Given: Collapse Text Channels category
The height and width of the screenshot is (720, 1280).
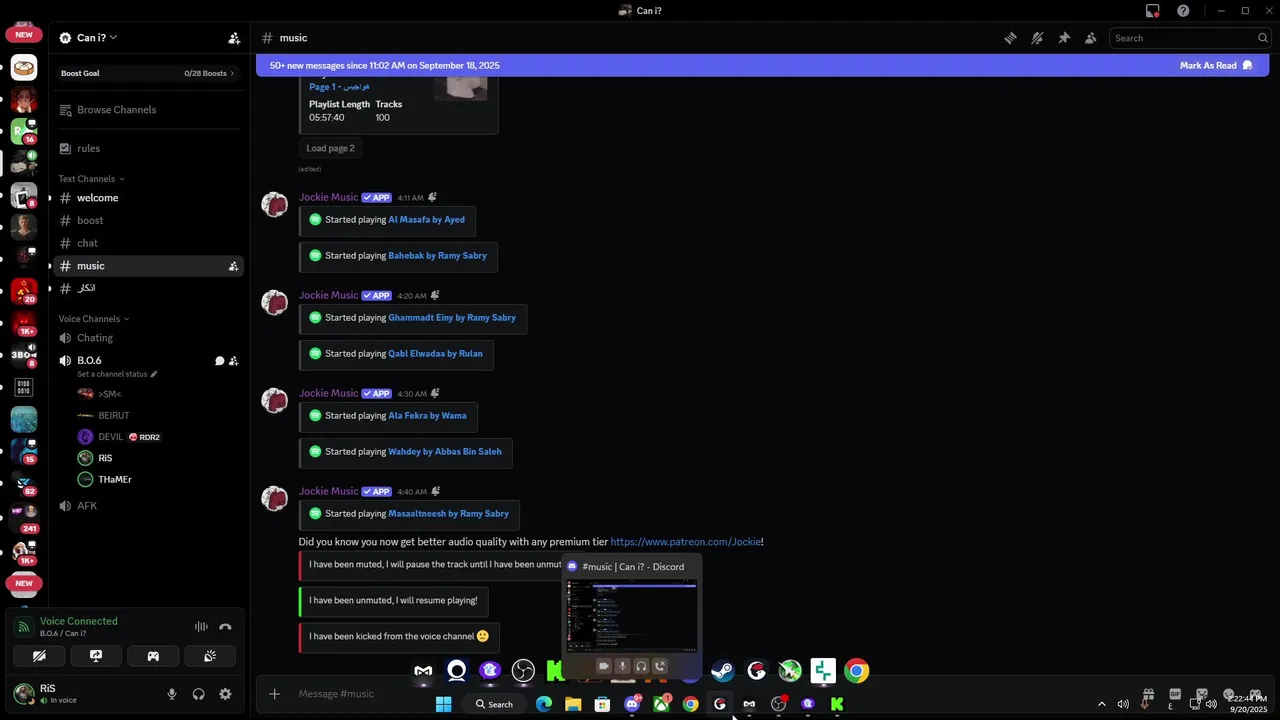Looking at the screenshot, I should [x=91, y=179].
